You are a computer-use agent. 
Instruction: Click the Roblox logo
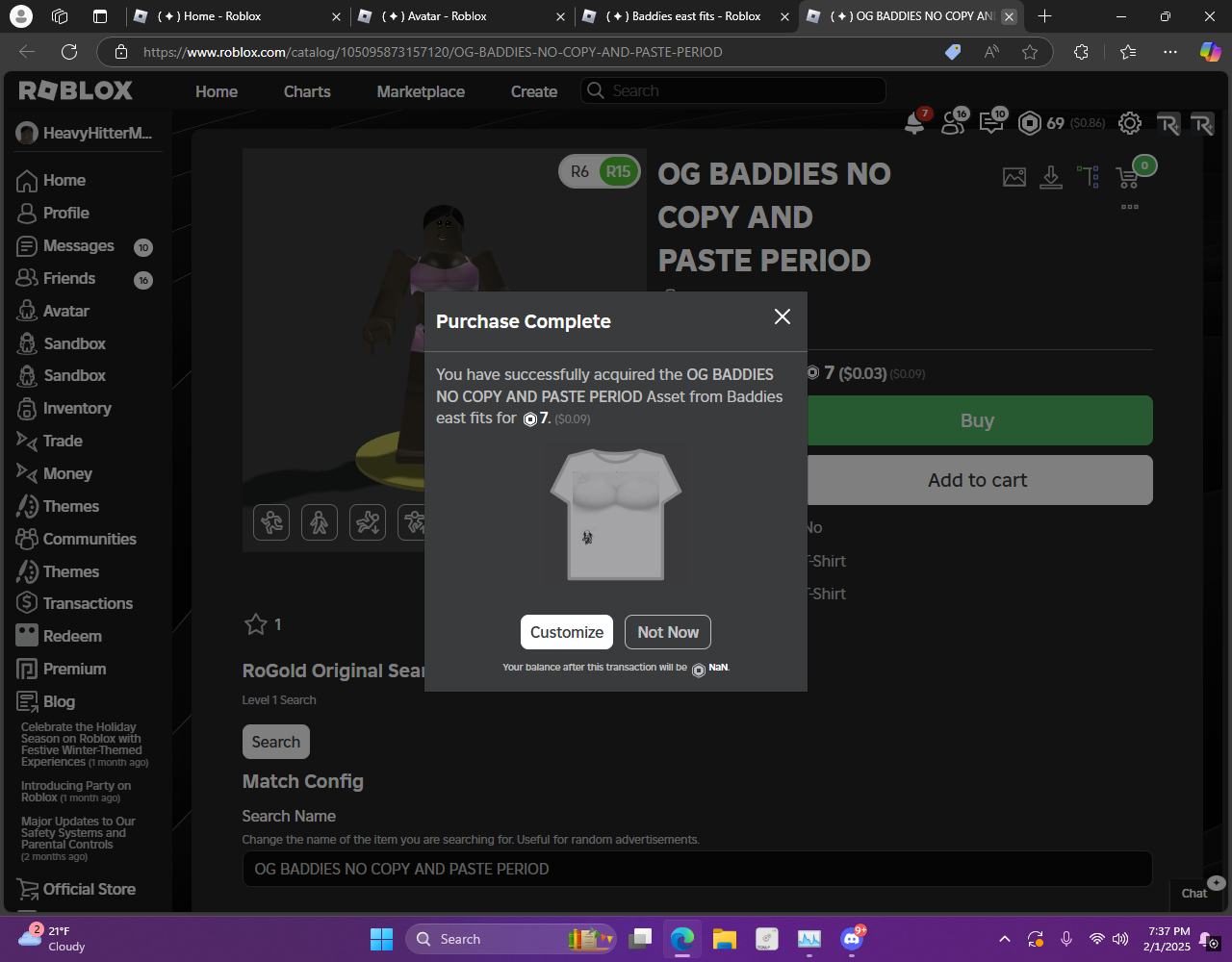76,91
